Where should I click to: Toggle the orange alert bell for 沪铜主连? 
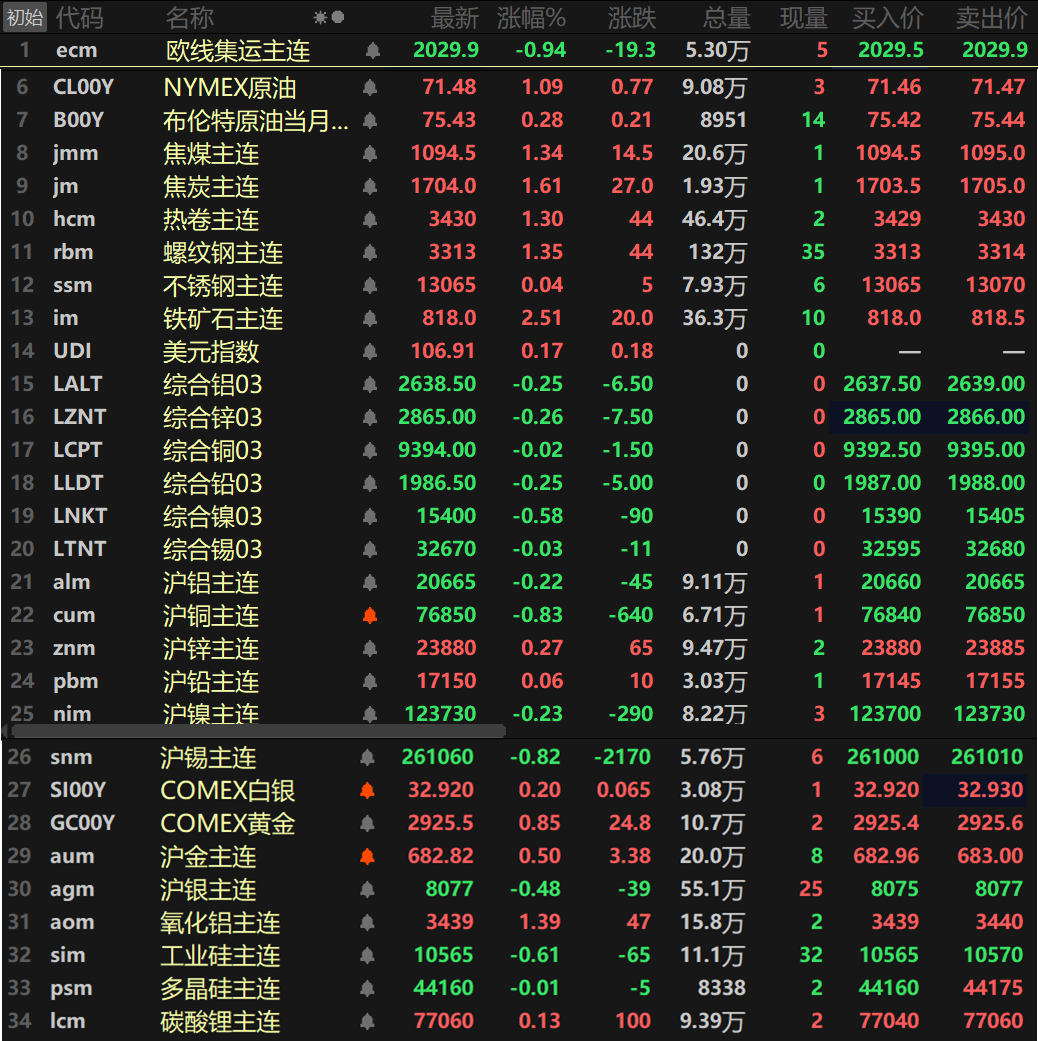(369, 615)
